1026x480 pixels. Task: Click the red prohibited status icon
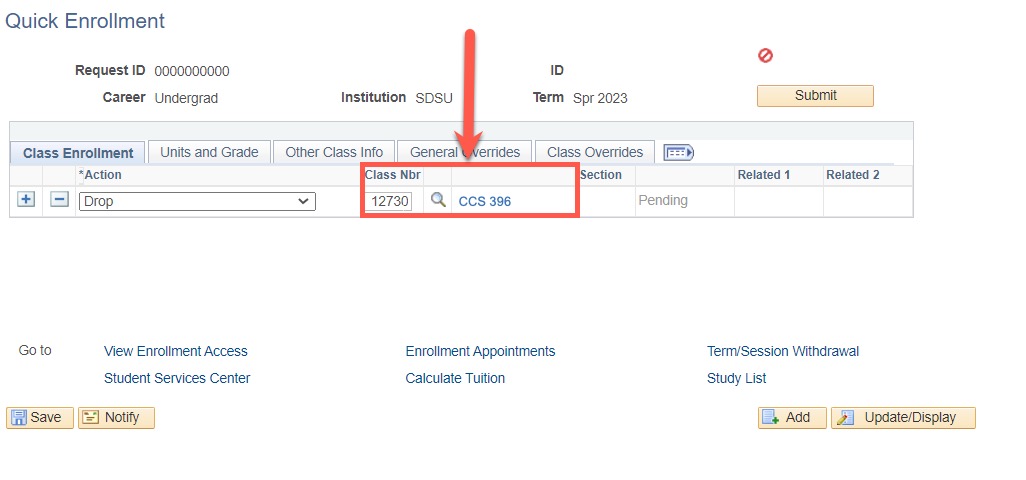(x=765, y=56)
